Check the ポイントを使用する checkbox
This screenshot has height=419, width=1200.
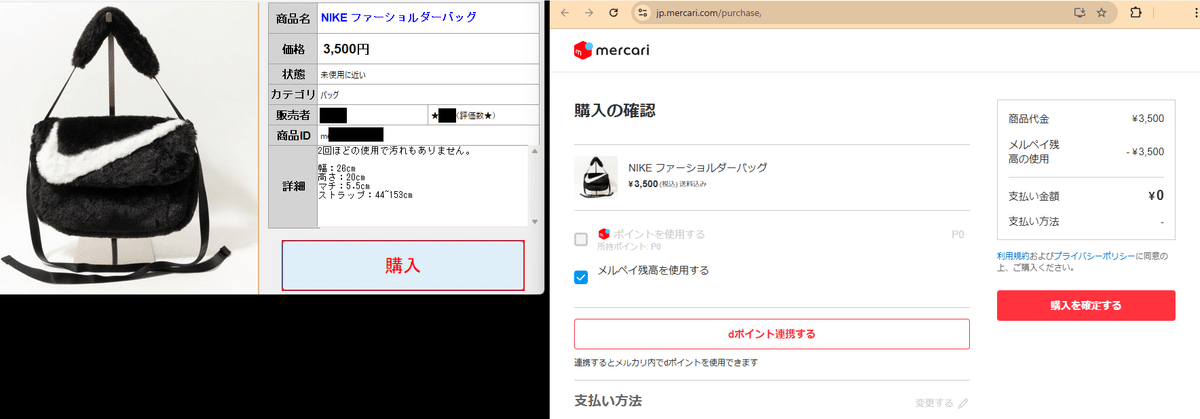581,239
